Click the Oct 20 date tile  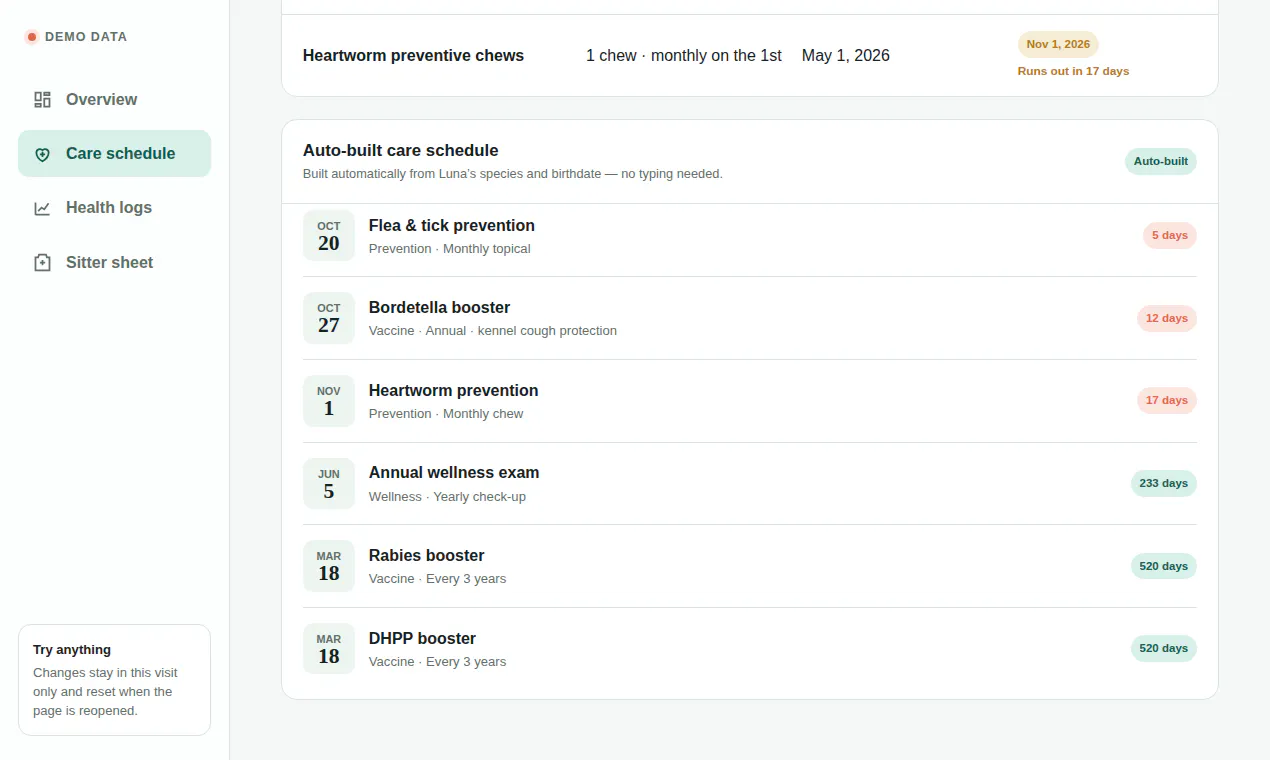pyautogui.click(x=329, y=236)
